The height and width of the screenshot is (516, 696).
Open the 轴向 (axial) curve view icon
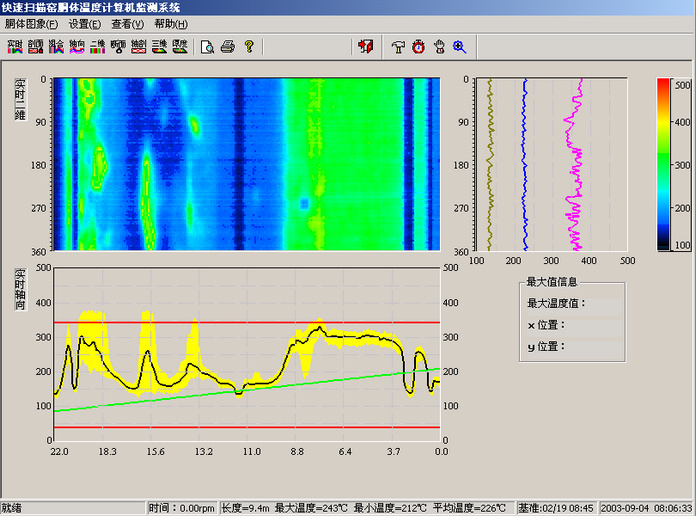point(77,46)
